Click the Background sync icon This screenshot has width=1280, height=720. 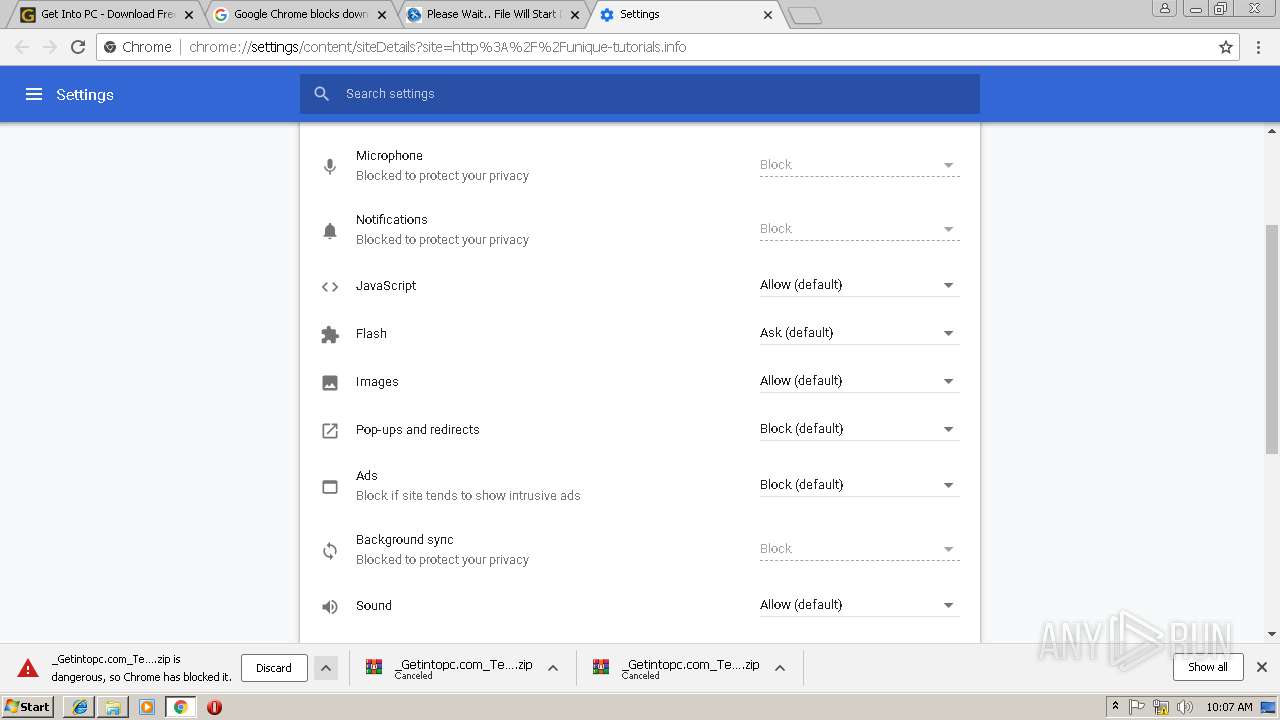pyautogui.click(x=330, y=551)
